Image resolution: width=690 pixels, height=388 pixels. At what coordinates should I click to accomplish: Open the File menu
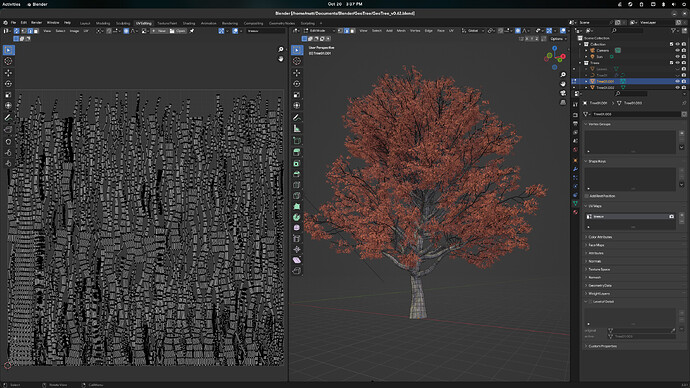pyautogui.click(x=13, y=22)
